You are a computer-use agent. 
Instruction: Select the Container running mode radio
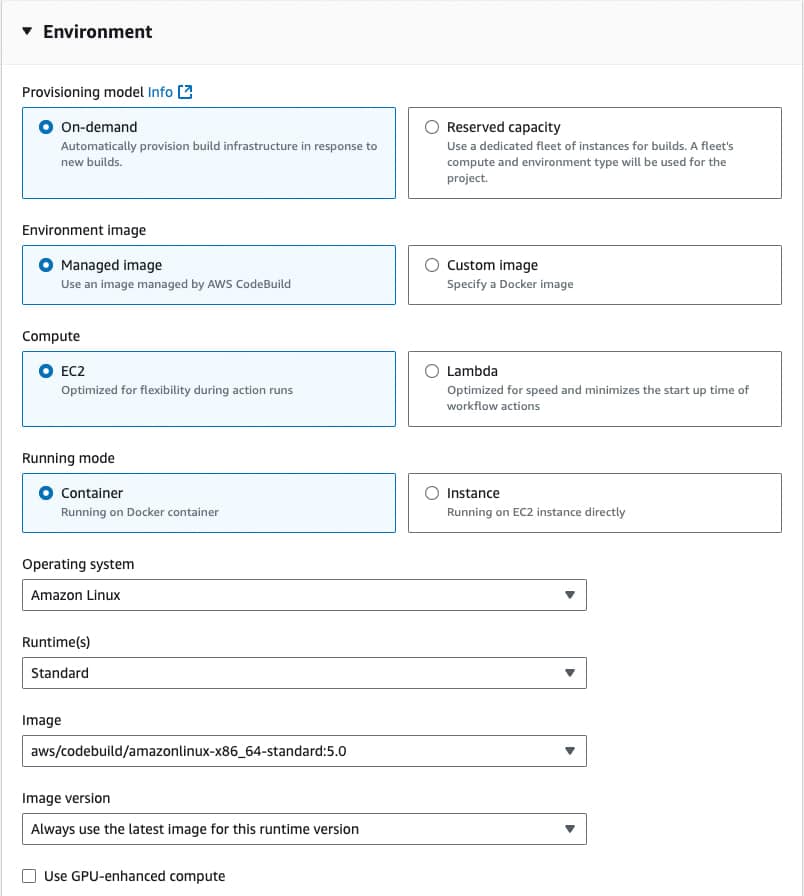(x=46, y=493)
